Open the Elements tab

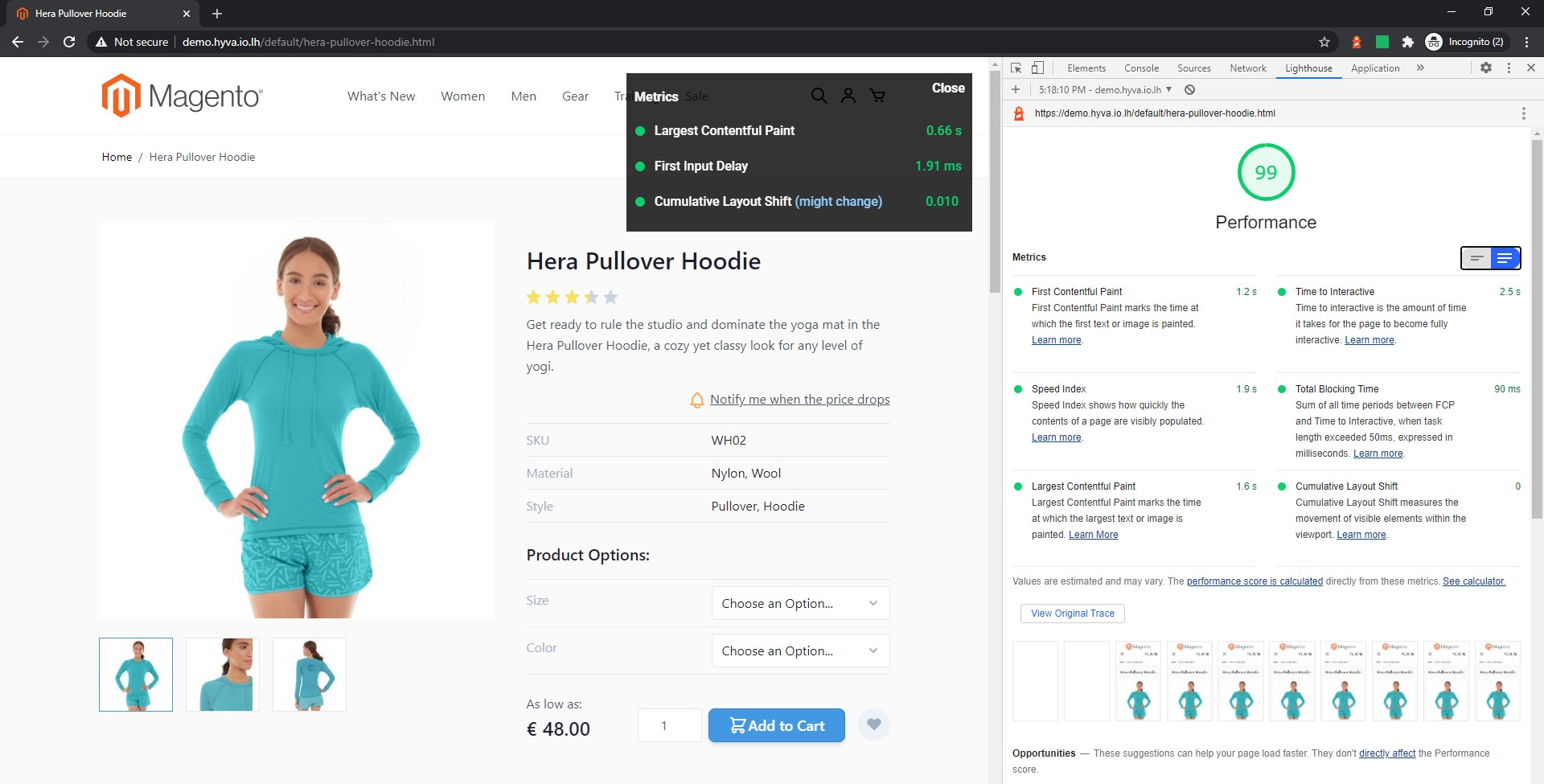click(1086, 68)
